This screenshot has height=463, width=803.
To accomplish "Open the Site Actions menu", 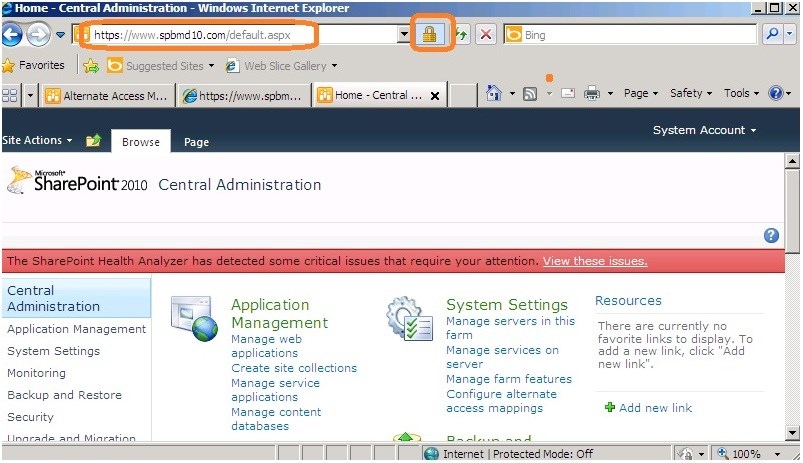I will [37, 140].
